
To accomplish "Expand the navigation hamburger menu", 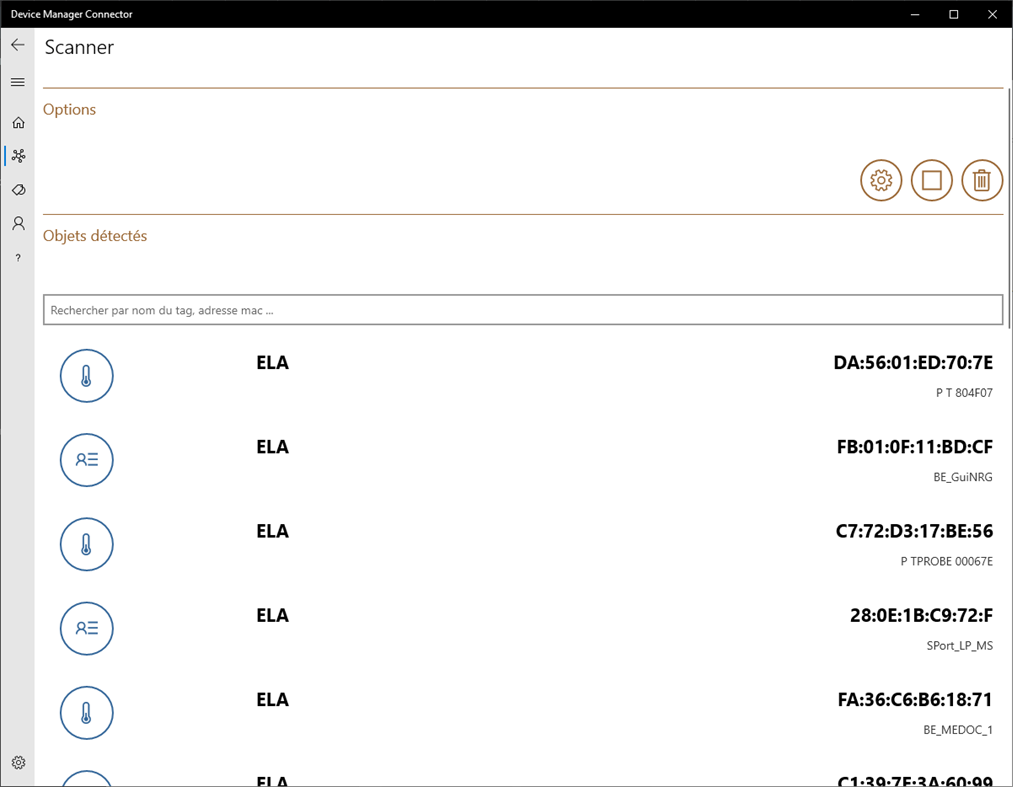I will click(17, 81).
